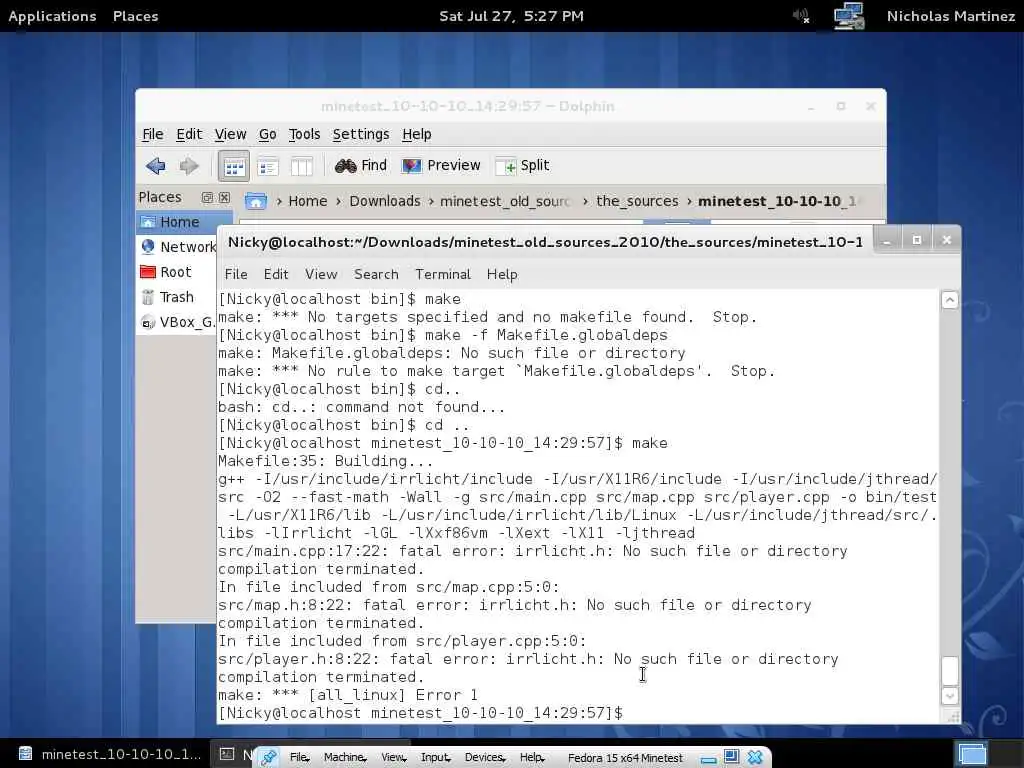1024x768 pixels.
Task: Open Dolphin Help menu
Action: tap(417, 134)
